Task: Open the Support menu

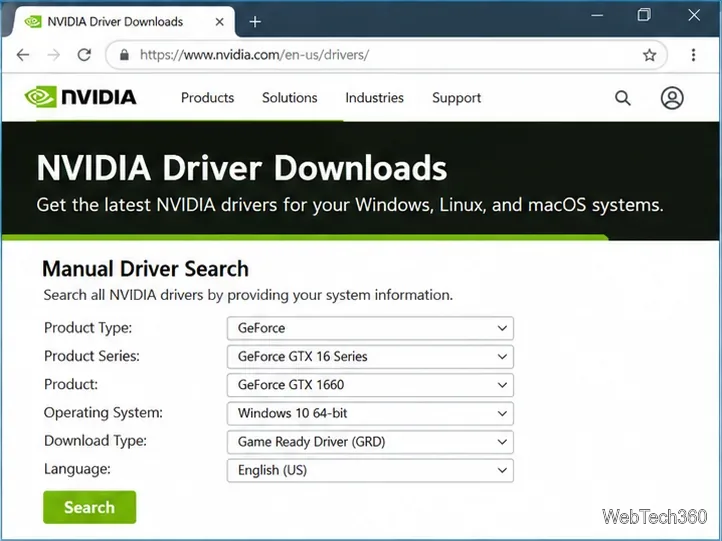Action: tap(456, 98)
